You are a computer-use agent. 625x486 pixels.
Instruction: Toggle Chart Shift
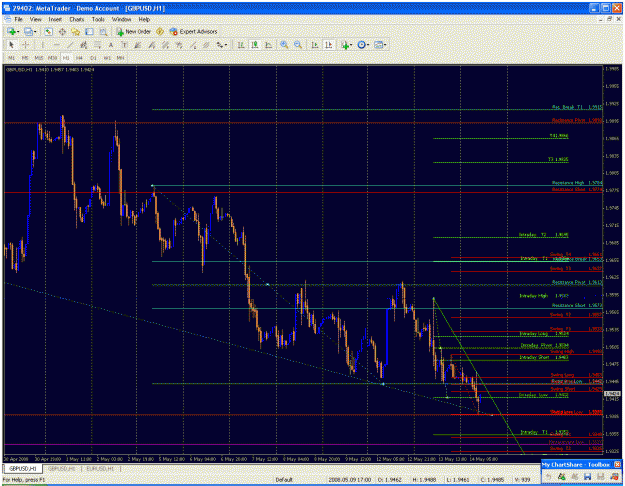329,45
